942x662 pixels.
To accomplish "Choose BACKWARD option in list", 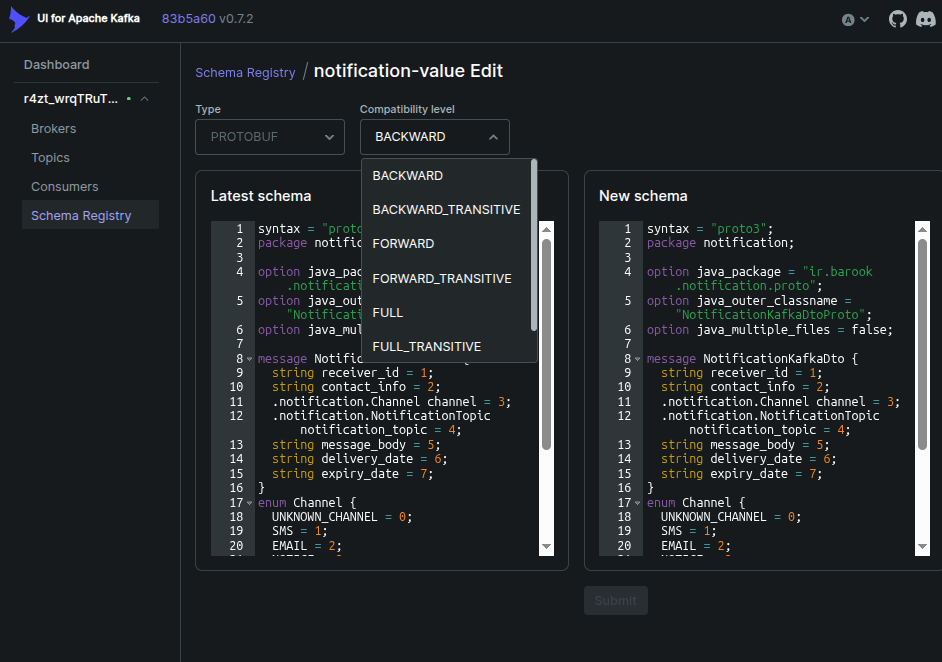I will tap(446, 176).
